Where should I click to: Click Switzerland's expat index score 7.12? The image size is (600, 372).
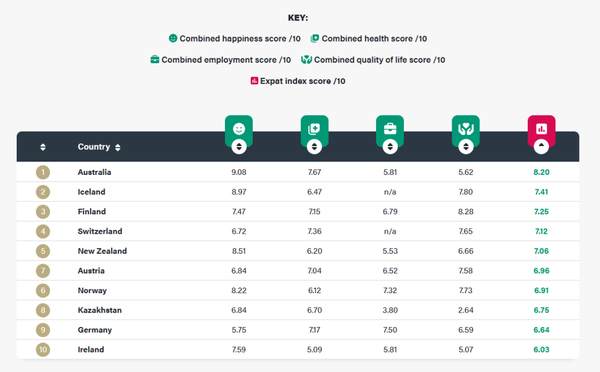click(541, 231)
